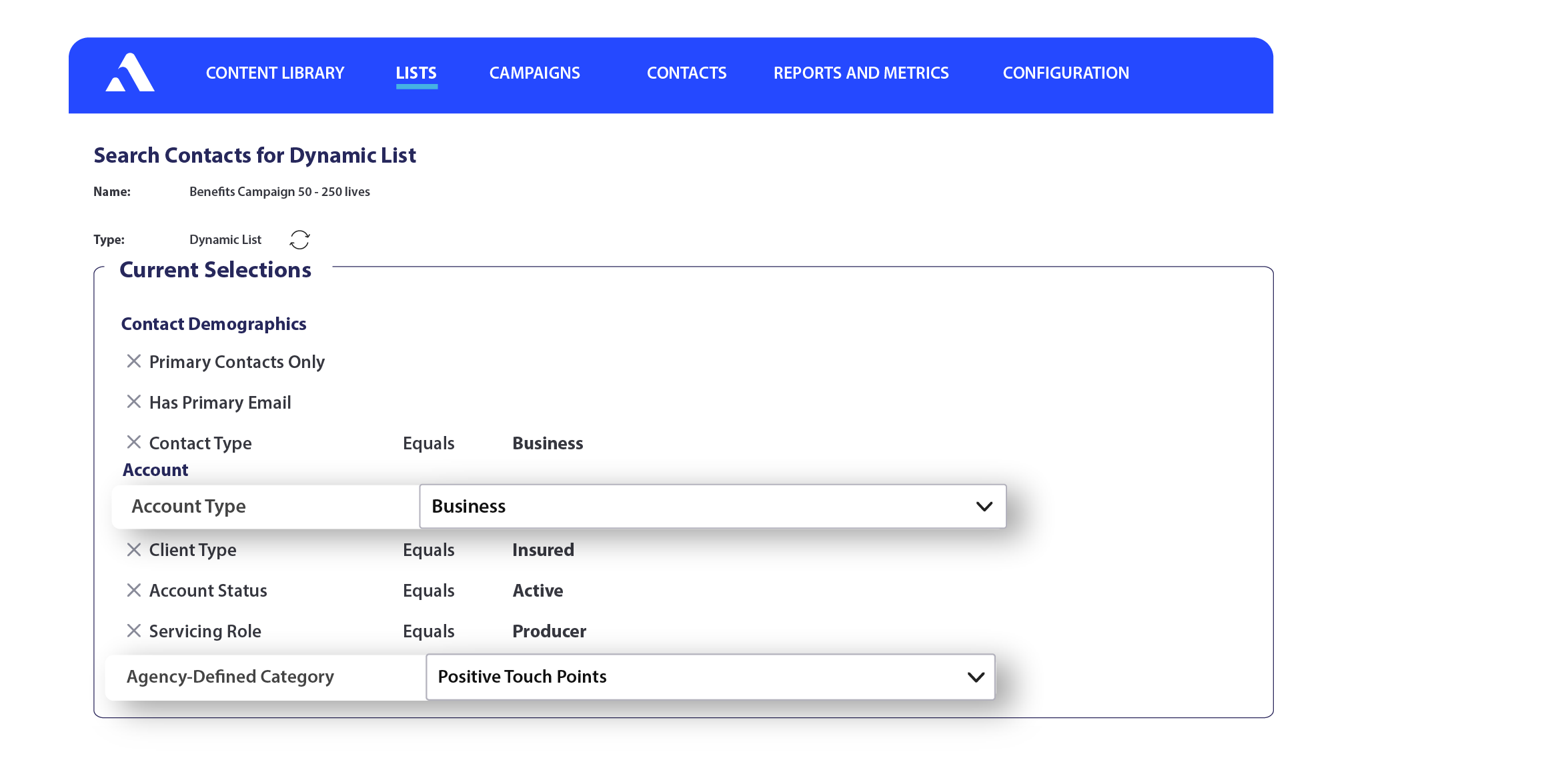Remove the Servicing Role filter
The width and height of the screenshot is (1558, 784).
pyautogui.click(x=134, y=631)
